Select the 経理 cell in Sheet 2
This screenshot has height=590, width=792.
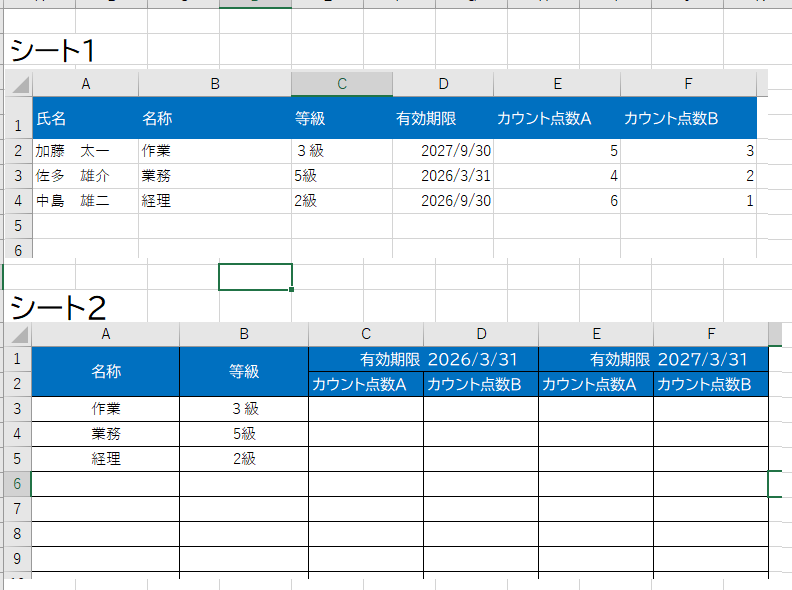106,459
